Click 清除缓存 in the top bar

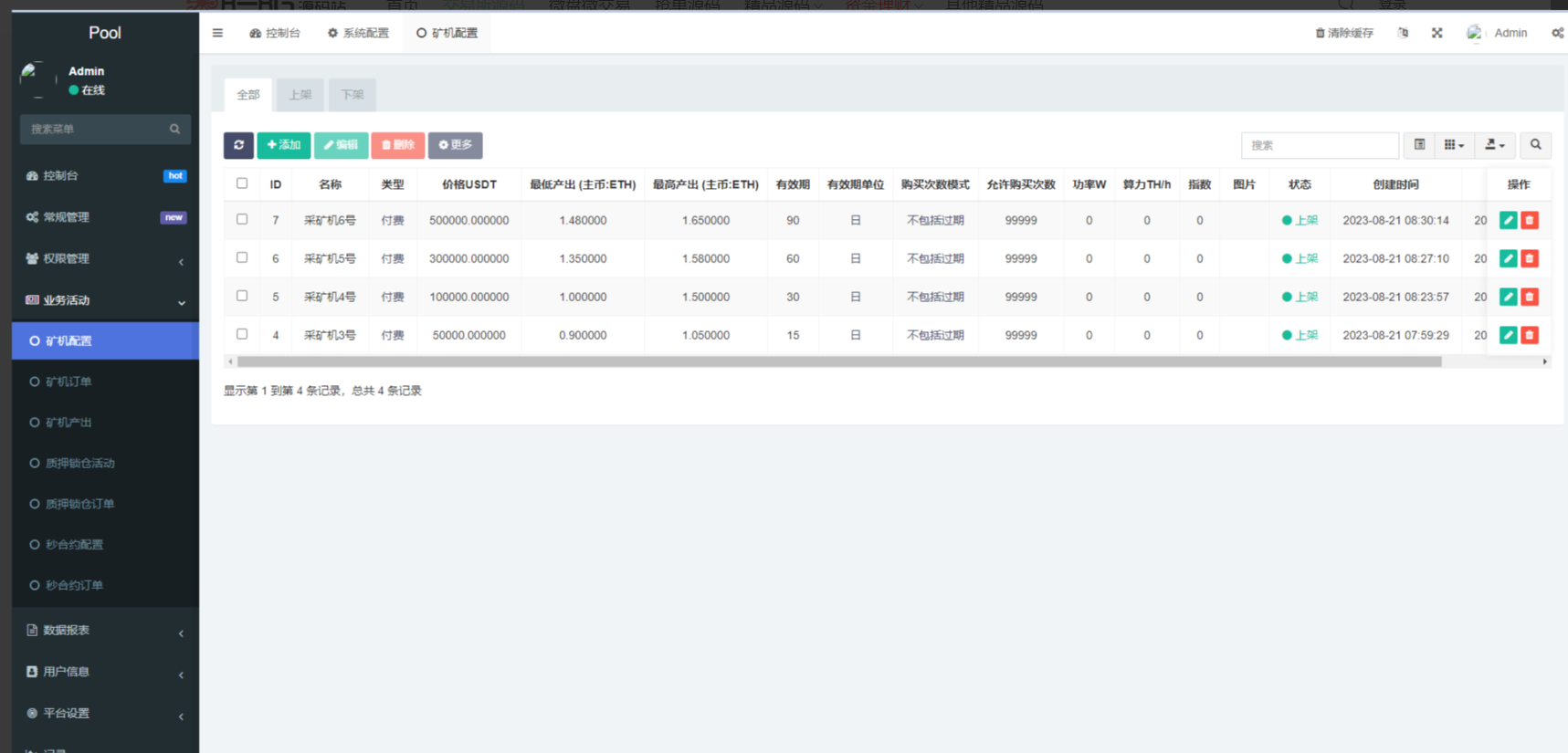click(1343, 33)
